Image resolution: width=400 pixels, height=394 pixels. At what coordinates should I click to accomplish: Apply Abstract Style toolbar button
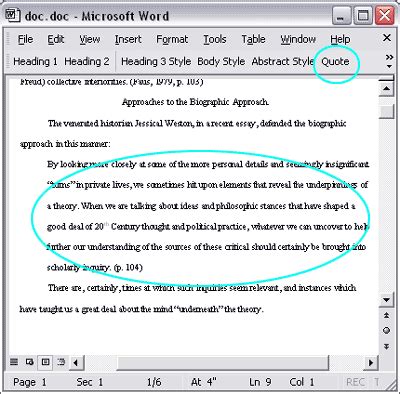pos(282,62)
